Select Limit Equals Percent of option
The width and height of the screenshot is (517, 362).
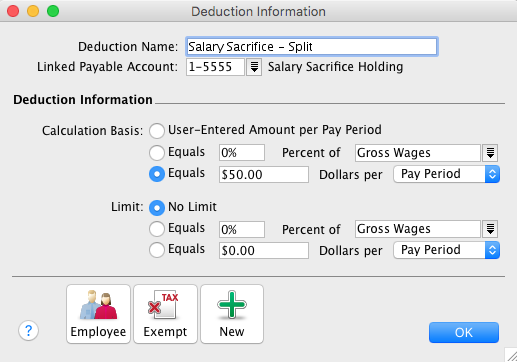[x=157, y=229]
